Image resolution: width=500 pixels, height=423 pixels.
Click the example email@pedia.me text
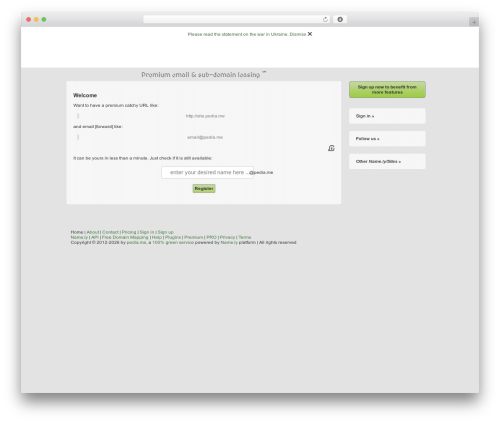tap(205, 137)
